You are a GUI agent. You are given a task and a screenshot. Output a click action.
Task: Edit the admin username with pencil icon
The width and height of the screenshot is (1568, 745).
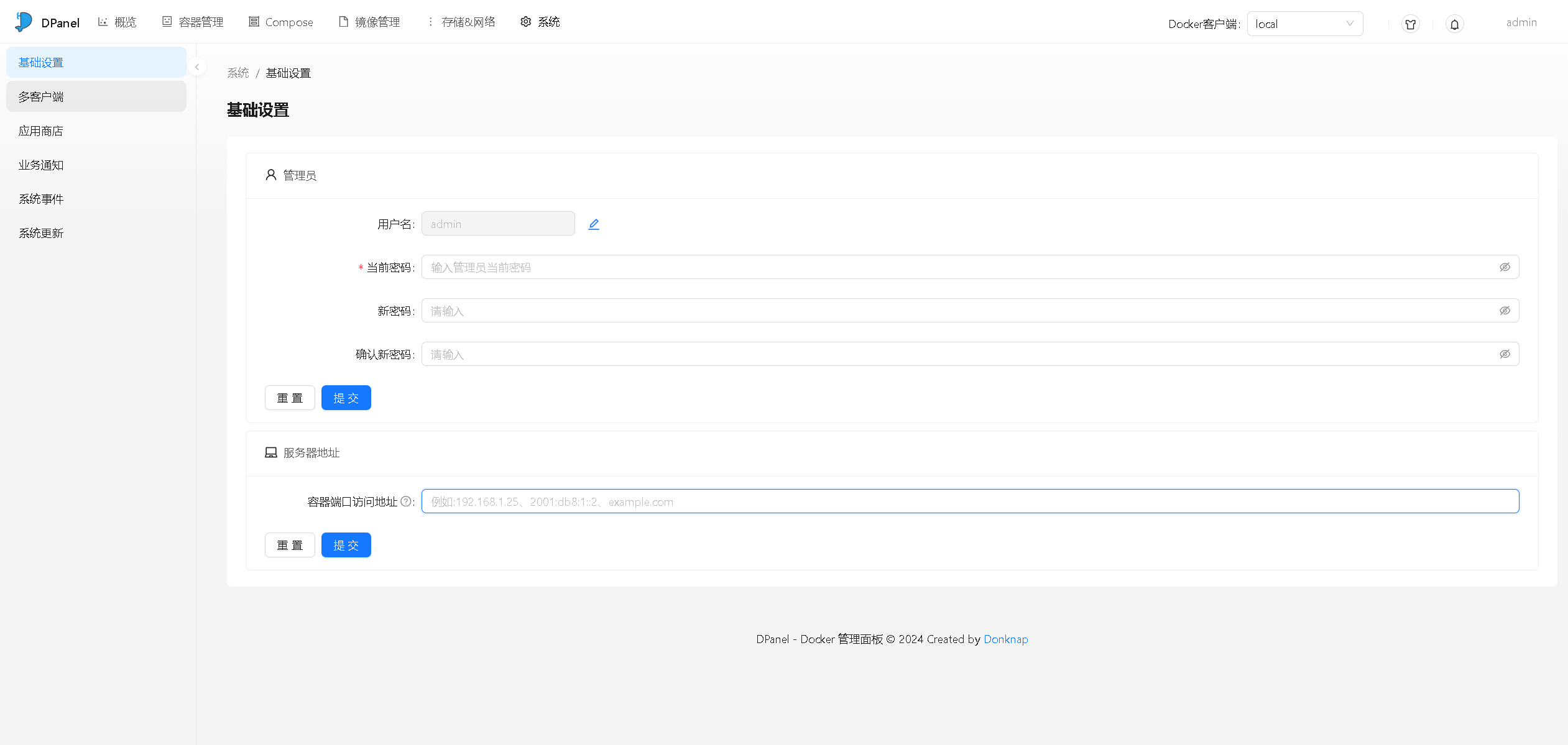click(594, 224)
